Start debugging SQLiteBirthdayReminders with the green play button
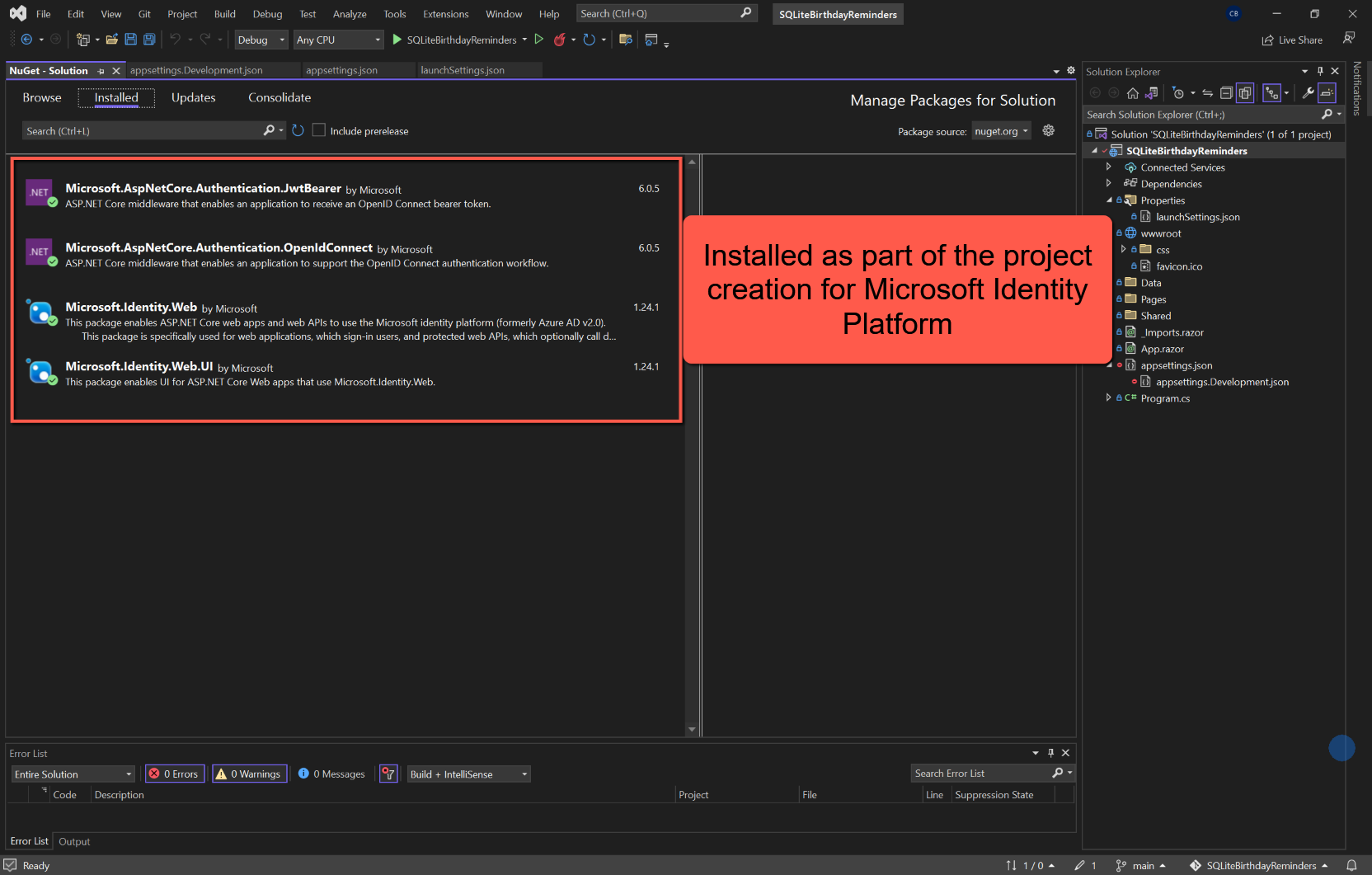 397,40
